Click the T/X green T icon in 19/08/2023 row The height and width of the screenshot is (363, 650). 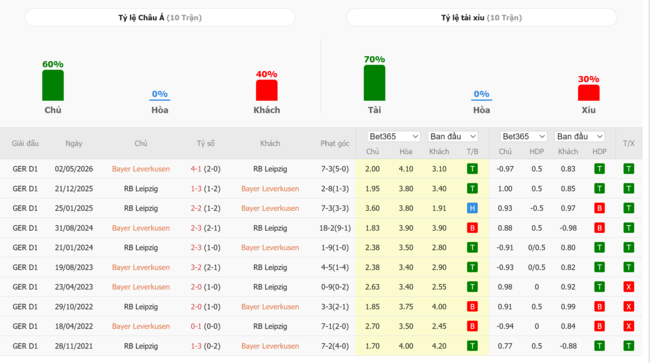(x=629, y=267)
